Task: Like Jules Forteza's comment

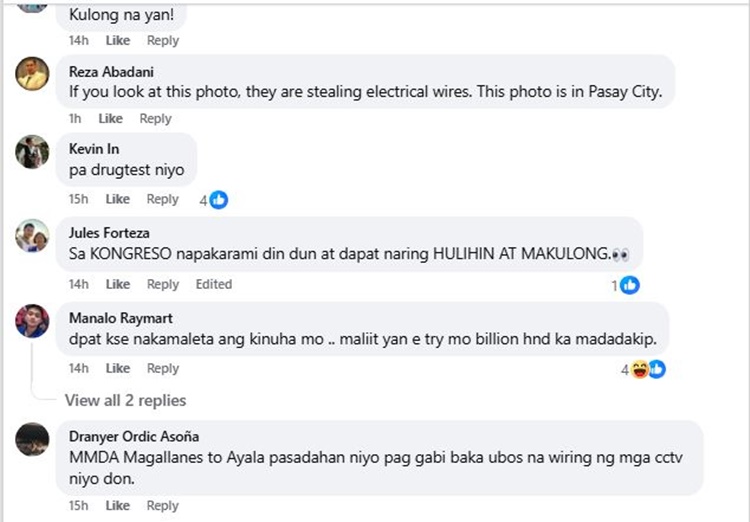Action: (x=118, y=284)
